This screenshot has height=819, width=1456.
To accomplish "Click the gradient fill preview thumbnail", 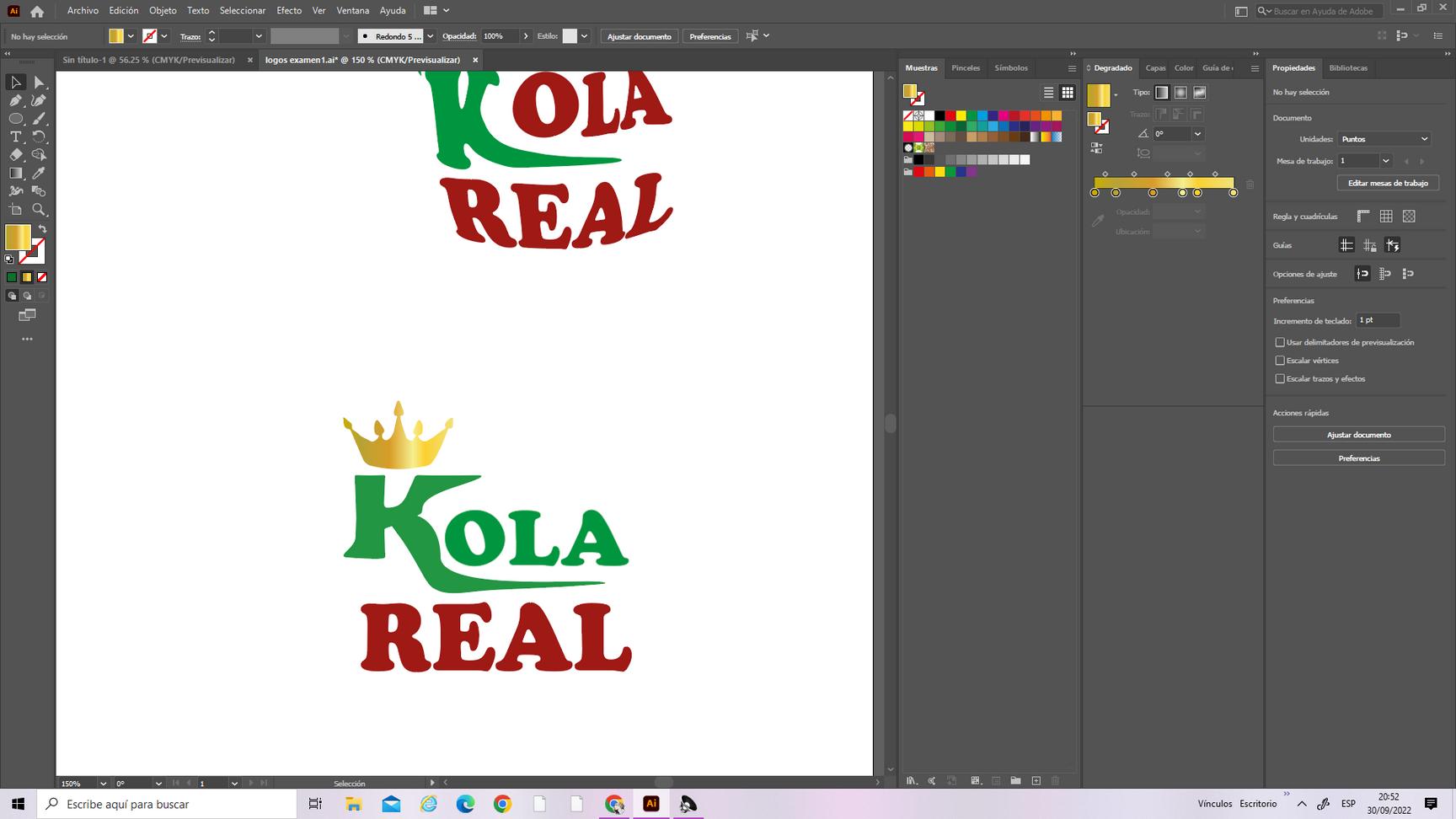I will click(1099, 95).
